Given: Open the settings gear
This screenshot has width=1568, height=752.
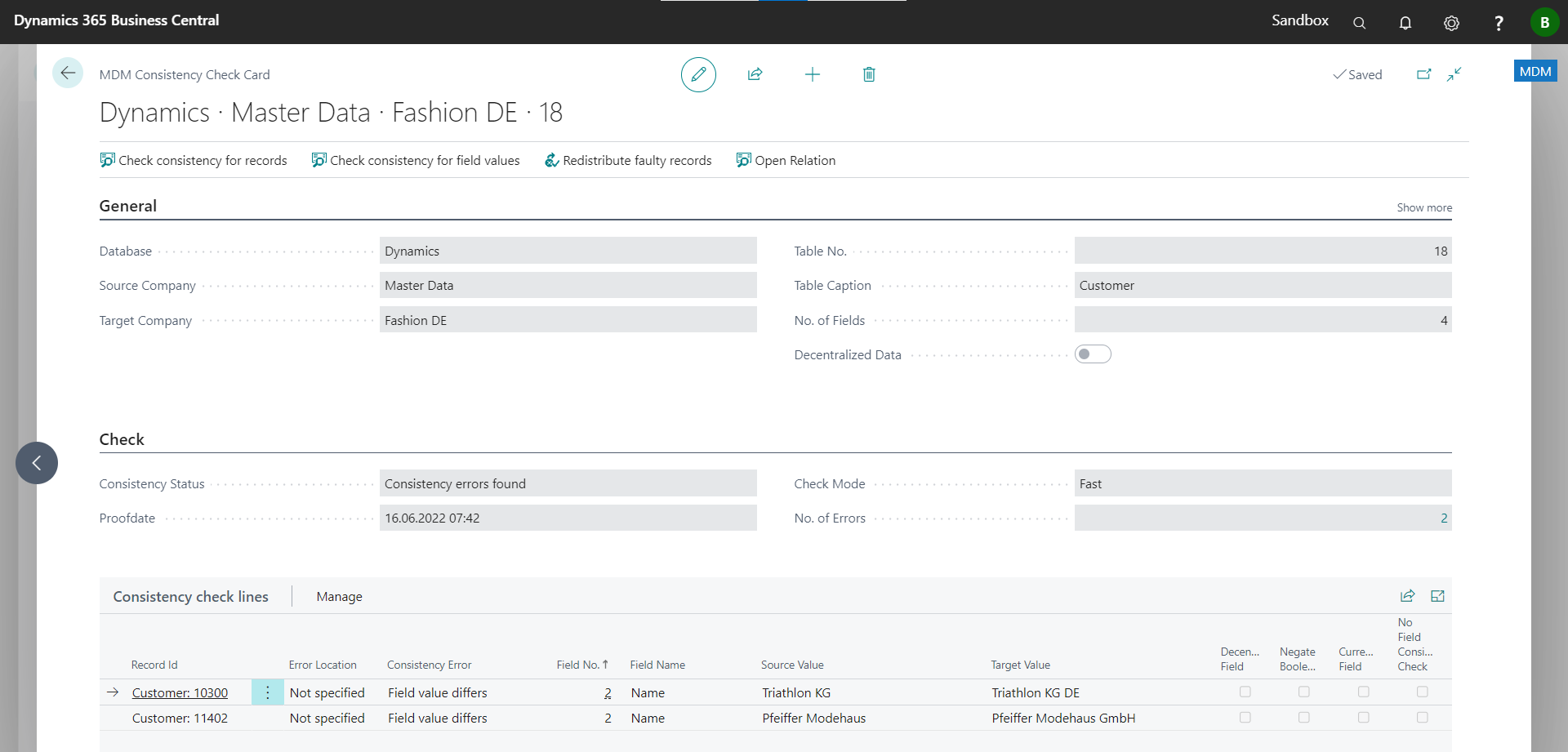Looking at the screenshot, I should click(1451, 23).
